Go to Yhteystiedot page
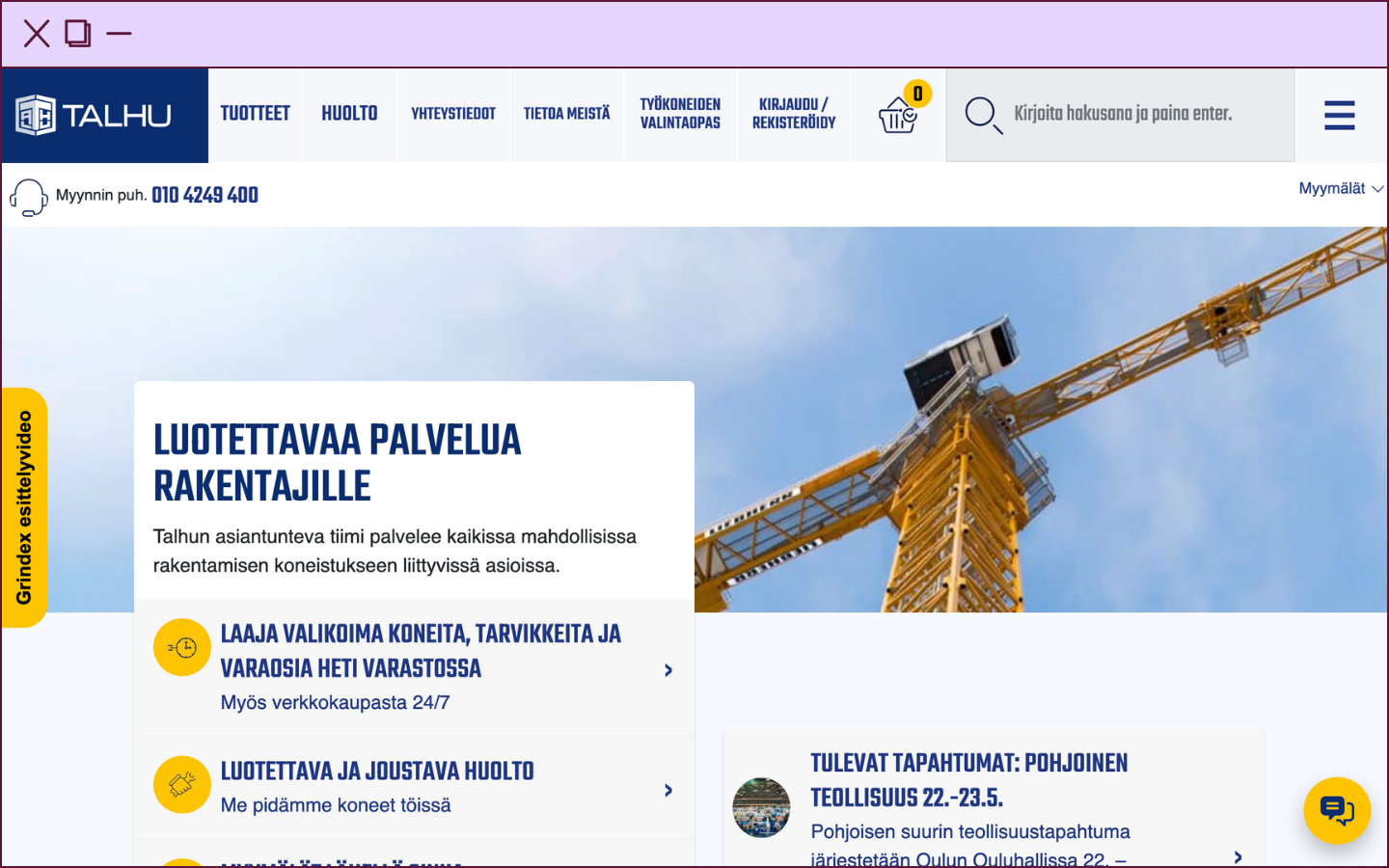This screenshot has height=868, width=1389. pos(453,114)
